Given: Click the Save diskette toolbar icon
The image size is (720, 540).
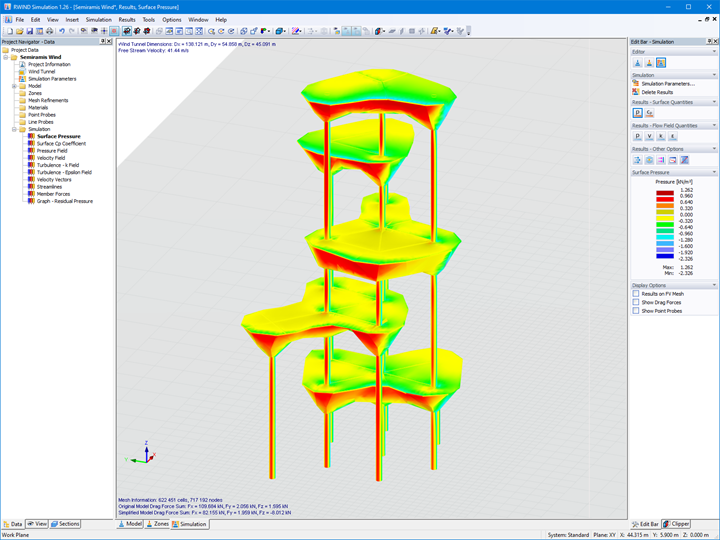Looking at the screenshot, I should tap(29, 31).
